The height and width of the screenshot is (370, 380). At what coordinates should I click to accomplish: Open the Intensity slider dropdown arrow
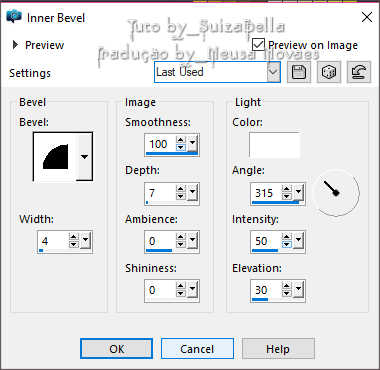click(x=298, y=241)
